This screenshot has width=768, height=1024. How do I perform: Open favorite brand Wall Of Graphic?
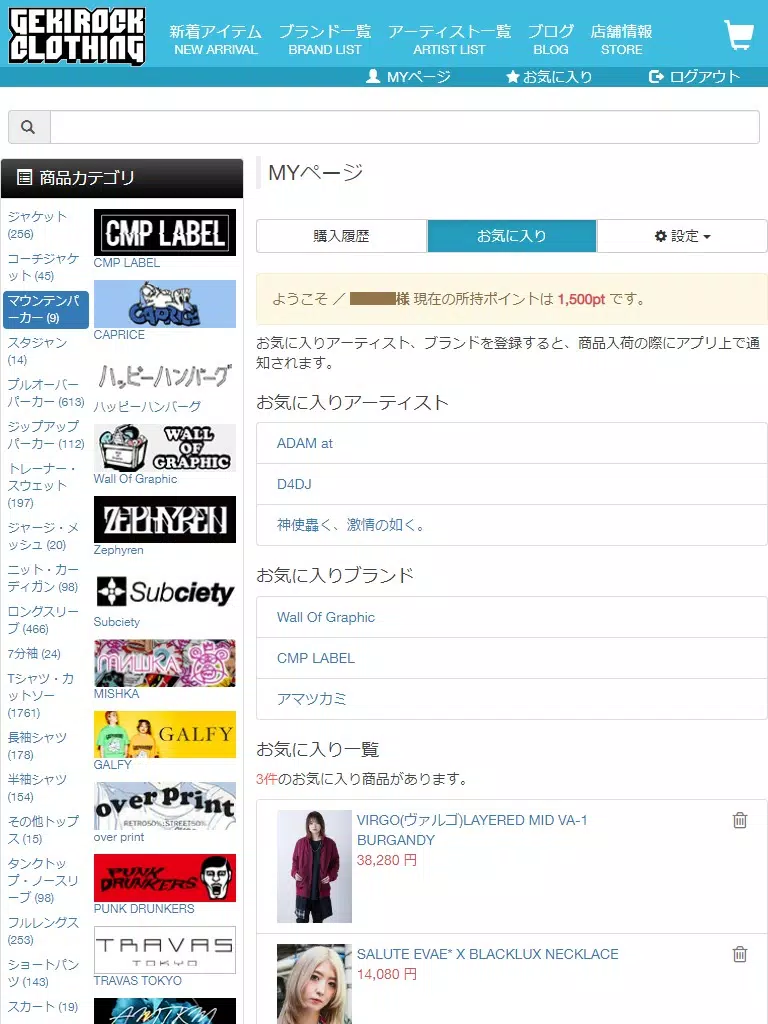(x=511, y=617)
